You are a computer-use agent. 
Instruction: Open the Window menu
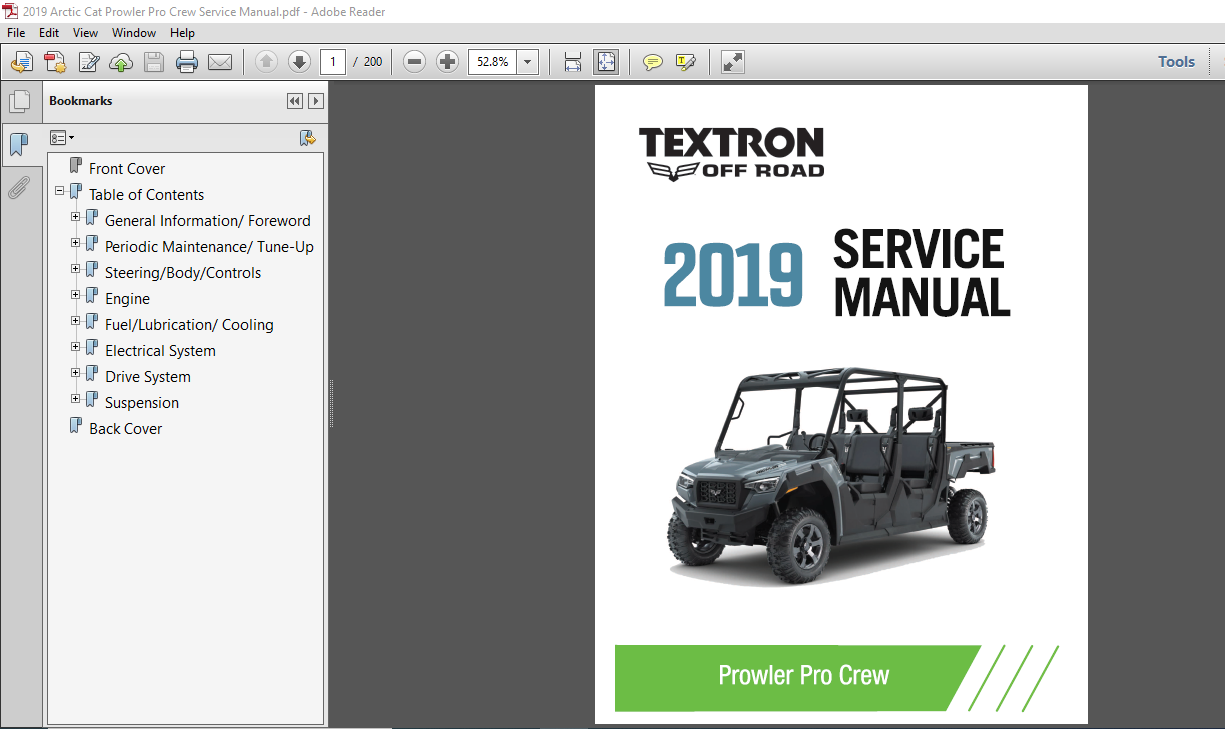coord(134,33)
